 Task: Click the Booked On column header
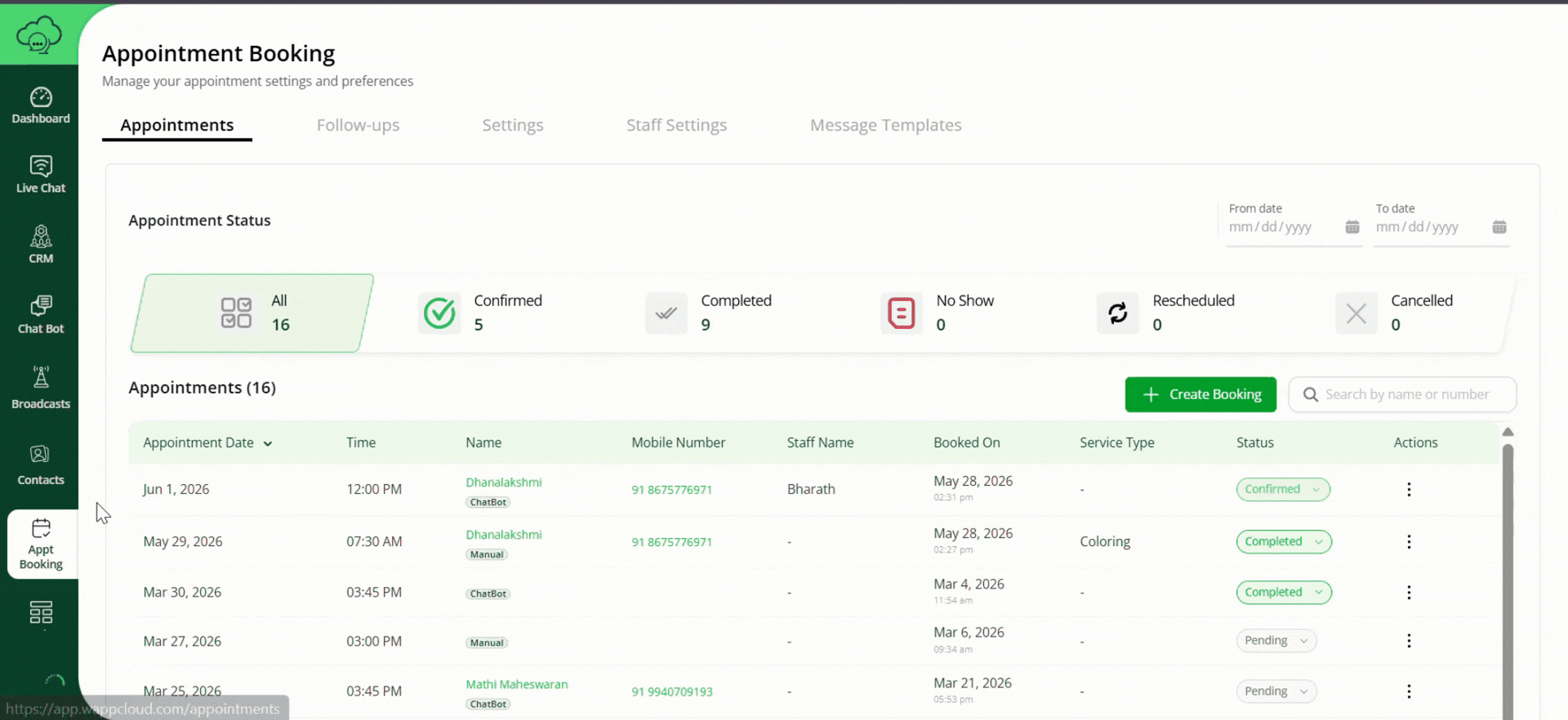[x=966, y=442]
